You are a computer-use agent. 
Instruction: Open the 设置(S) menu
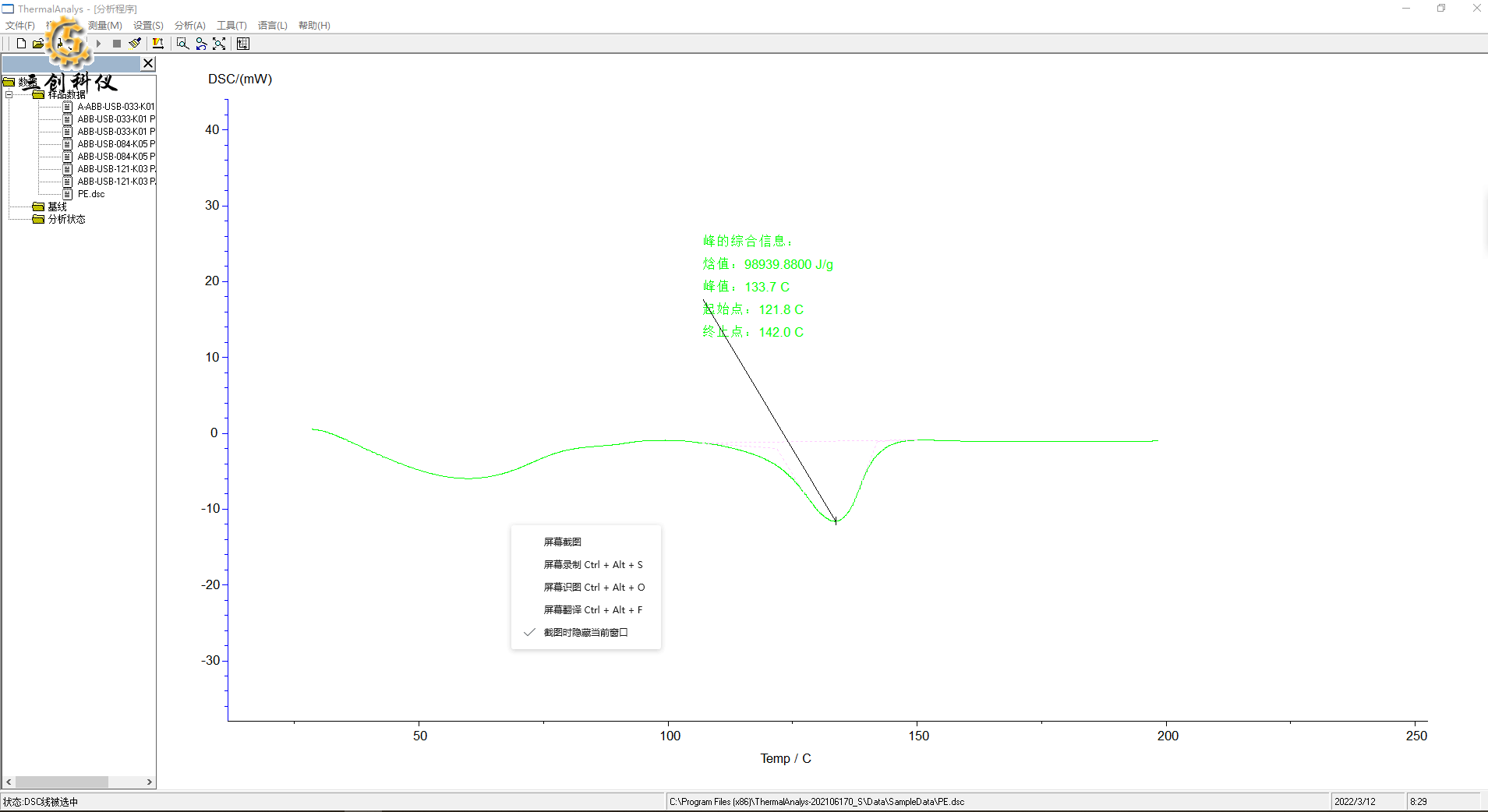148,26
